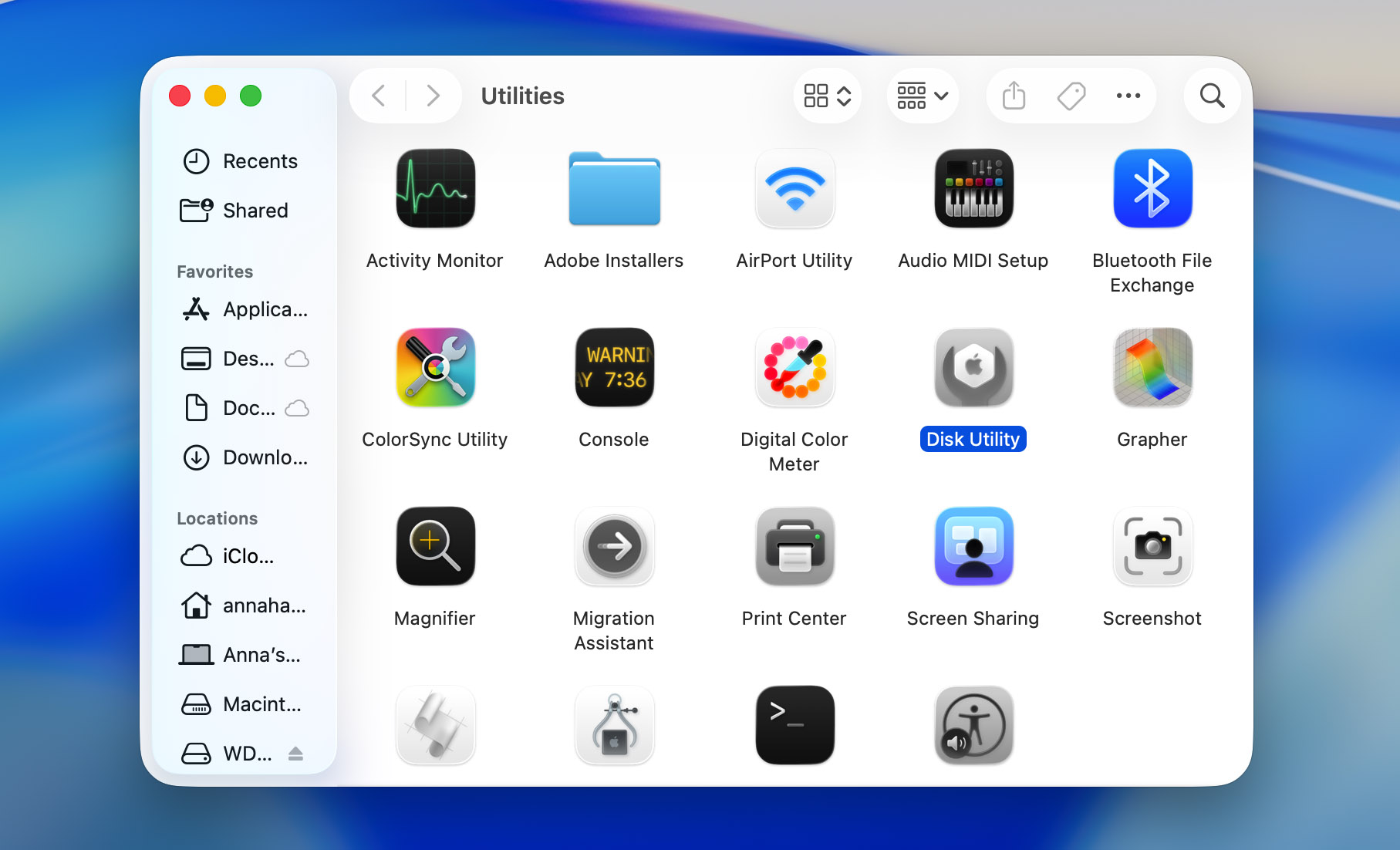Click the Share toolbar icon
The image size is (1400, 850).
point(1014,96)
